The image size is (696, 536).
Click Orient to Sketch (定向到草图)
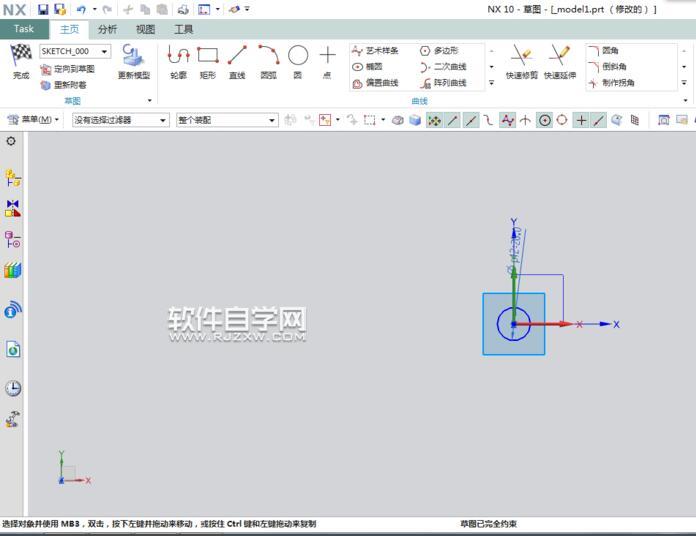click(x=67, y=69)
